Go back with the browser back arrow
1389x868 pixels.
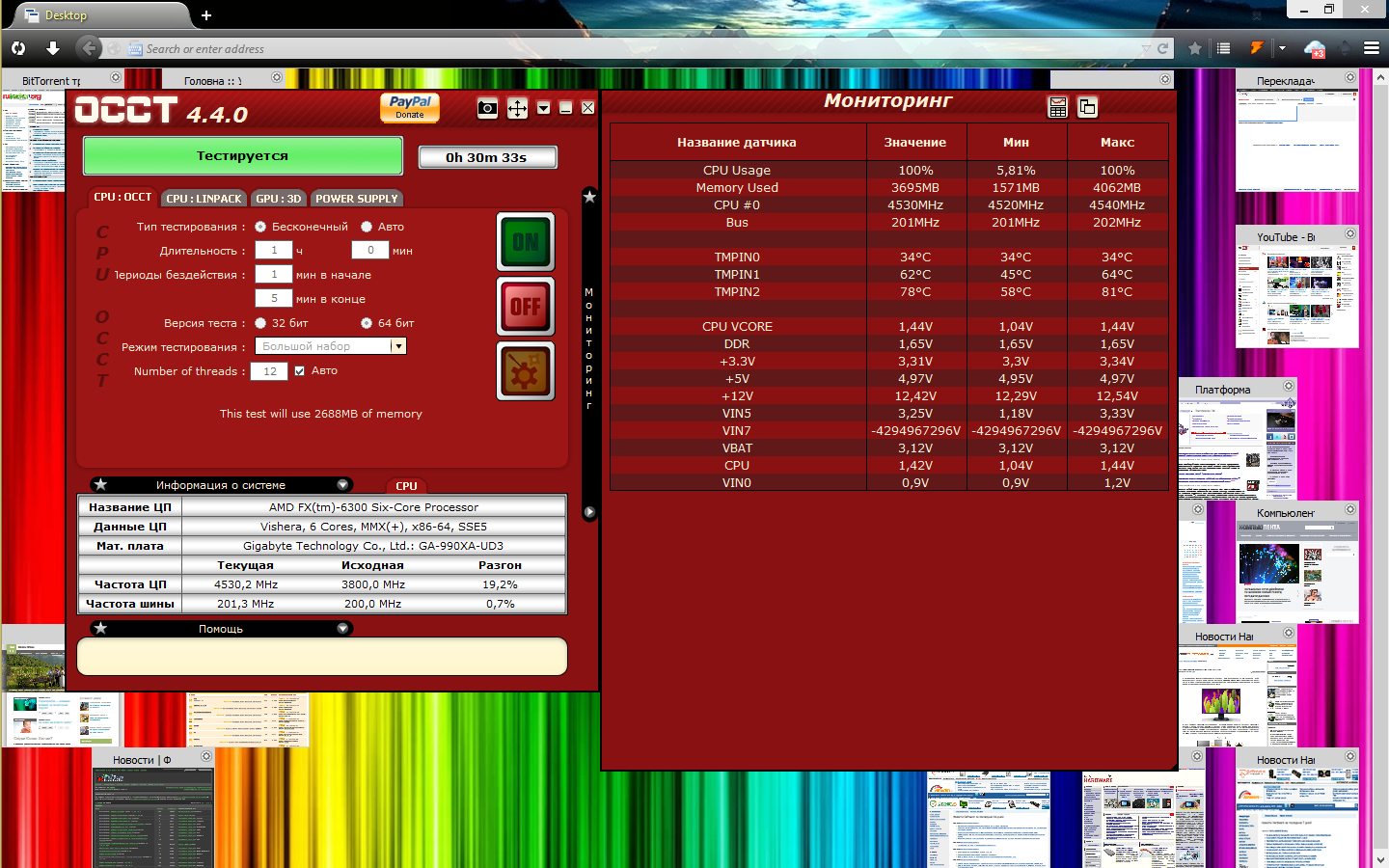tap(89, 48)
